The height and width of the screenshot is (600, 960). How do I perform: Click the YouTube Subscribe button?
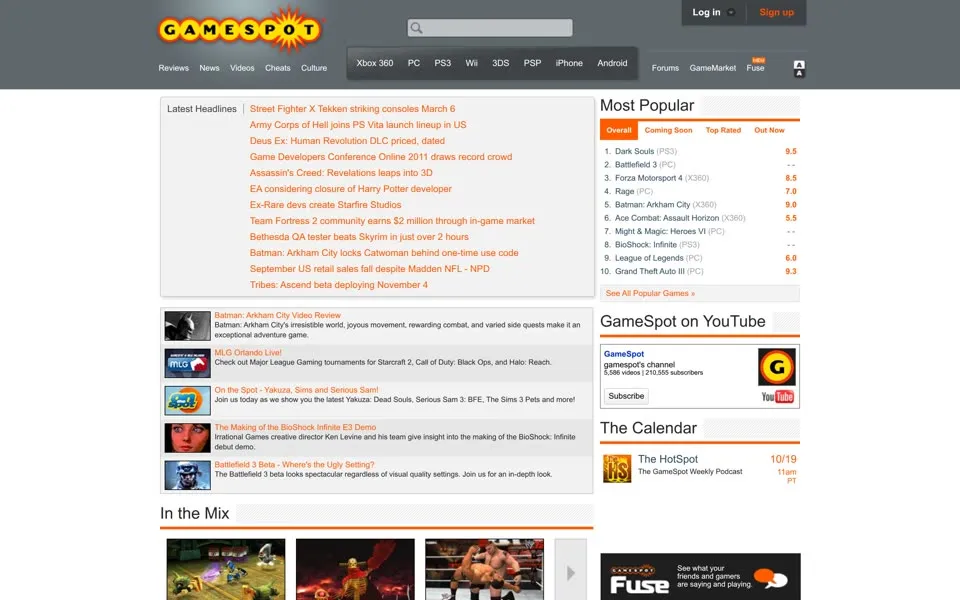pos(626,396)
